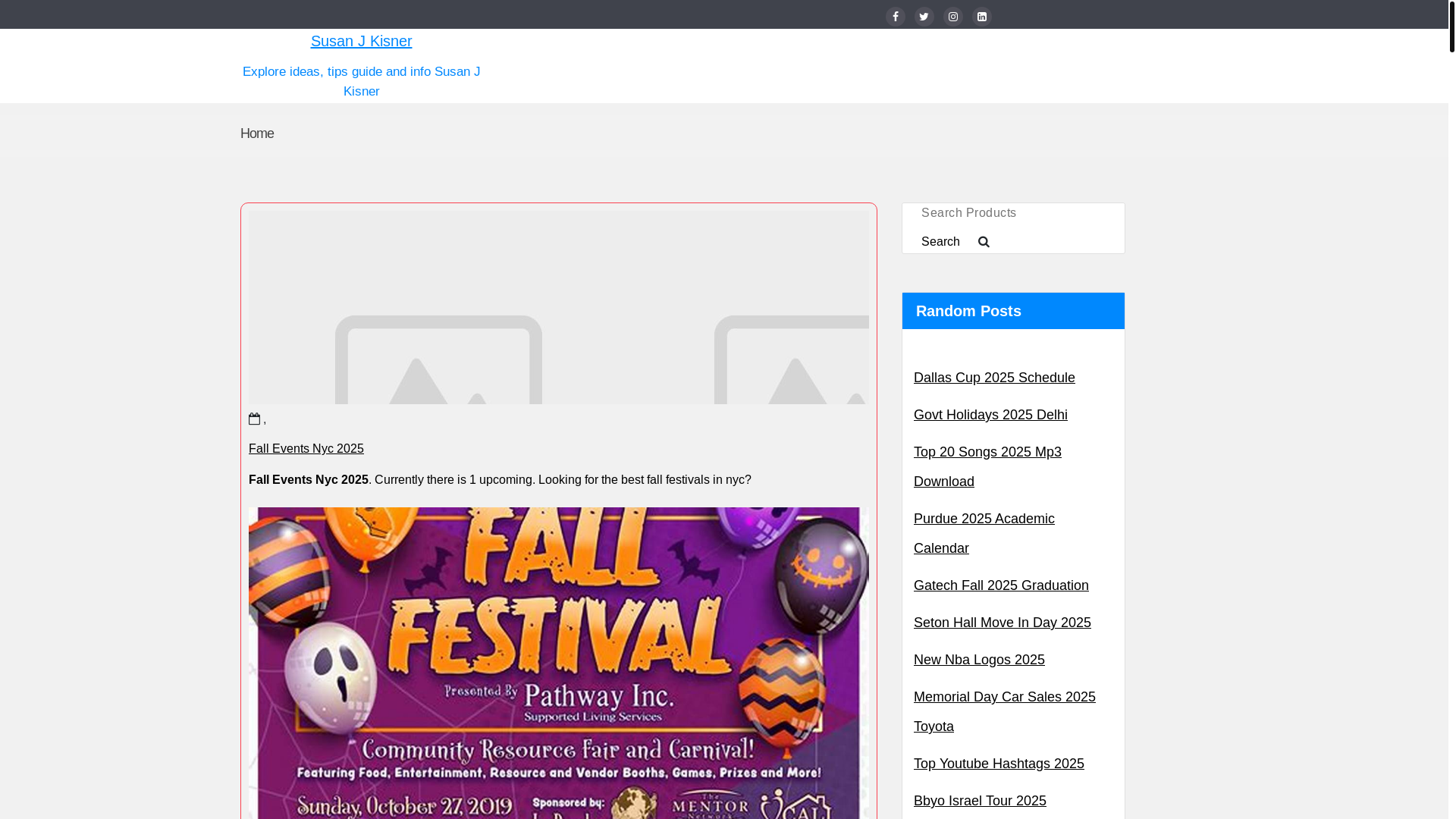
Task: Open the Instagram social icon
Action: [x=953, y=17]
